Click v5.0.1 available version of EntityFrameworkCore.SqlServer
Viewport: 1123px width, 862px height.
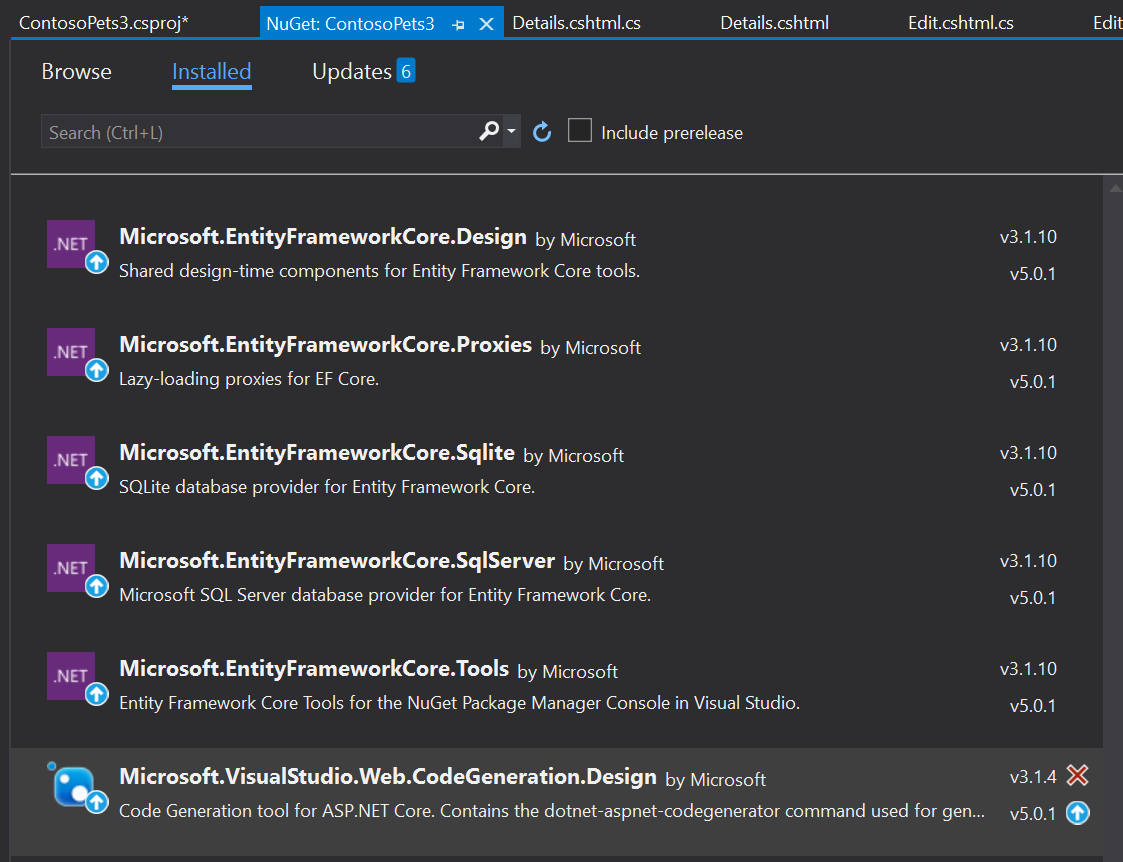coord(1033,598)
